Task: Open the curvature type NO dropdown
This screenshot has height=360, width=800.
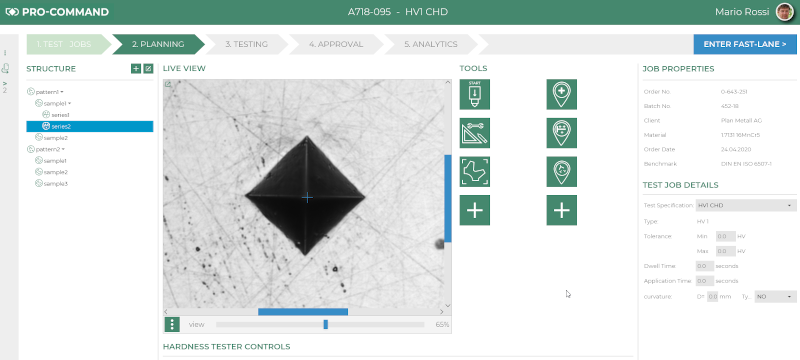Action: [x=775, y=296]
